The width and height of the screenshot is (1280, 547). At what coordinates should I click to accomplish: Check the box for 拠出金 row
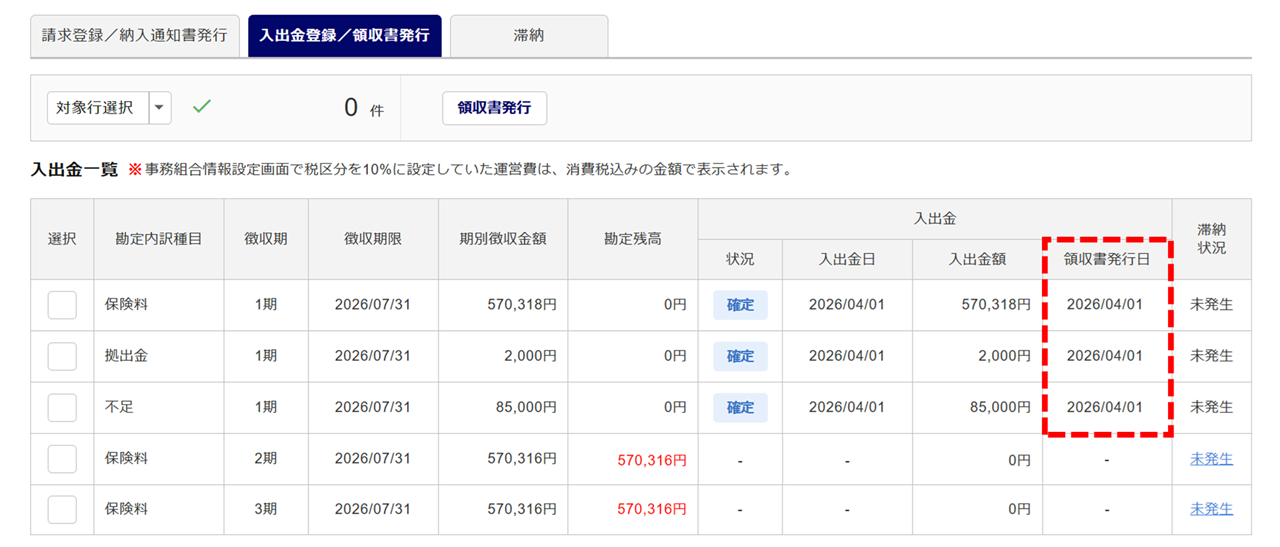tap(62, 356)
